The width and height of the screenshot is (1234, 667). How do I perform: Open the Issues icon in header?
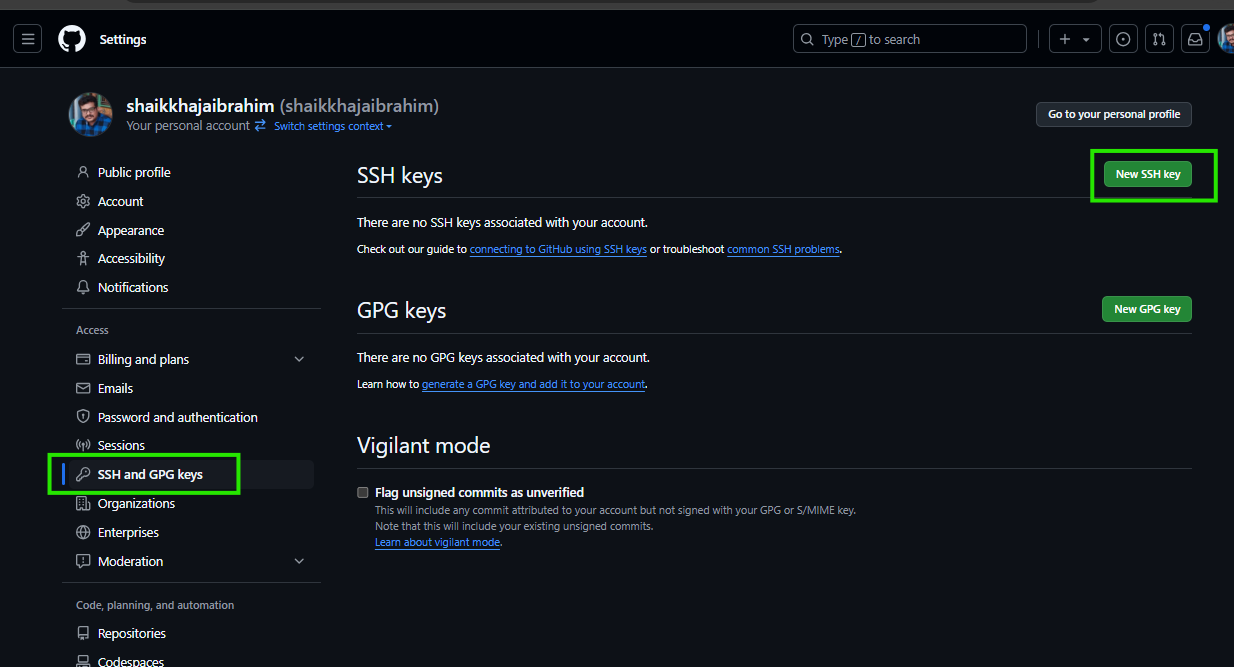(1123, 39)
